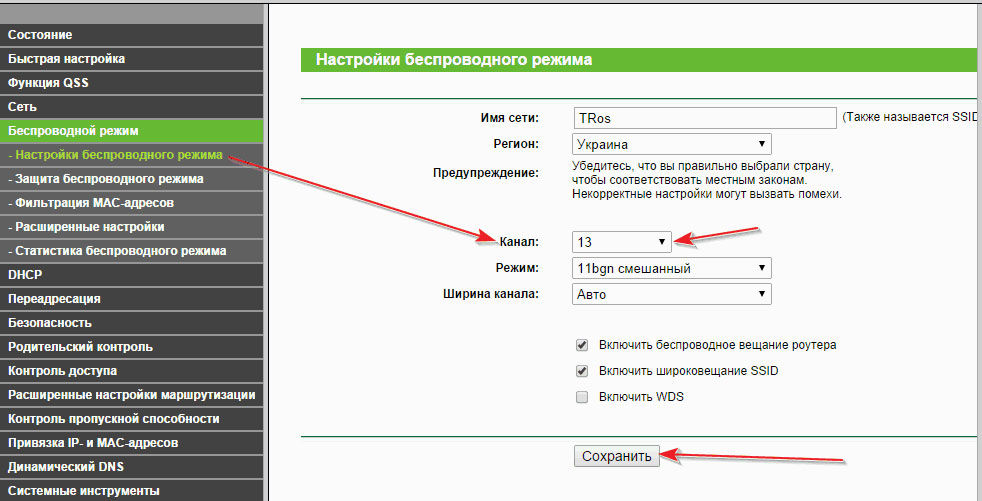Open the Сеть section
The width and height of the screenshot is (982, 501).
[132, 106]
